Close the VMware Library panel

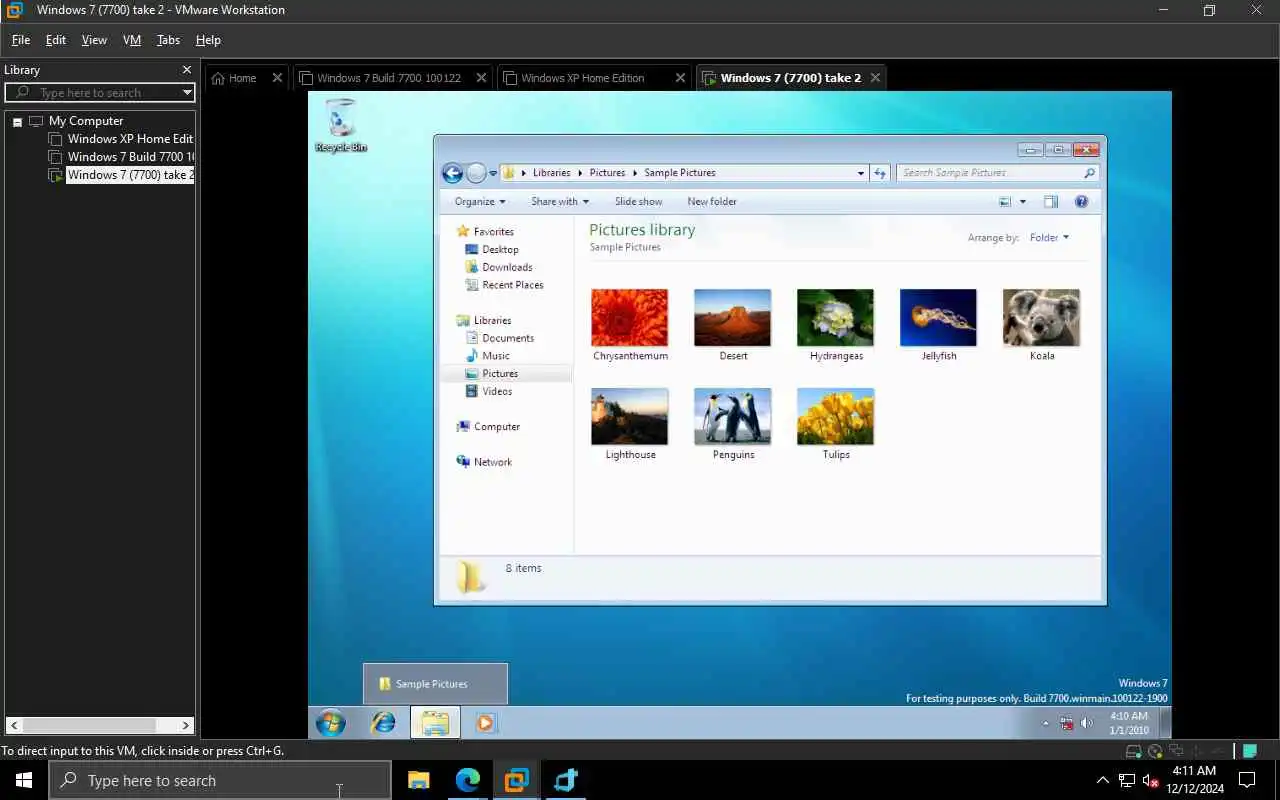[x=186, y=70]
